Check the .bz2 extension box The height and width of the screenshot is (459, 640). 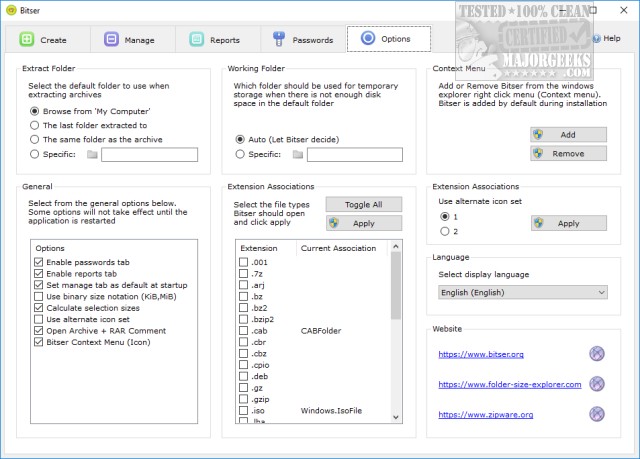(x=244, y=308)
